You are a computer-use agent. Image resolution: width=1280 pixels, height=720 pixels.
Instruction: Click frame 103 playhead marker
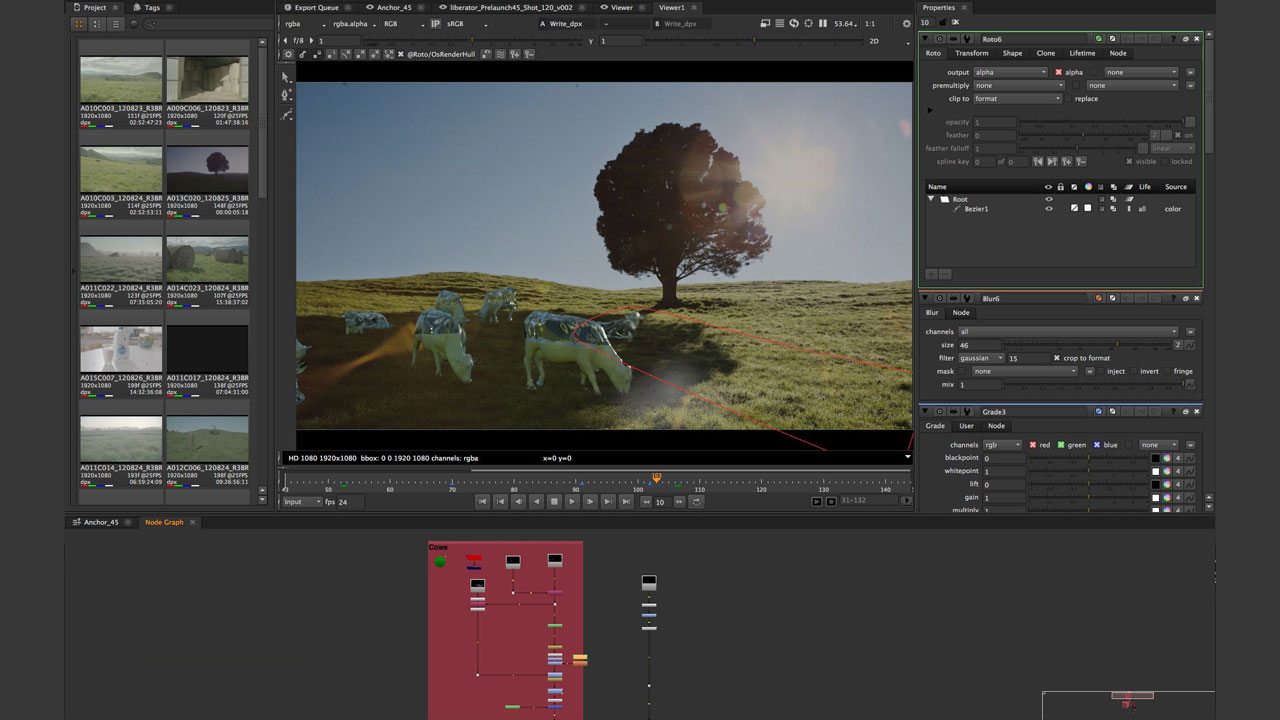(656, 479)
